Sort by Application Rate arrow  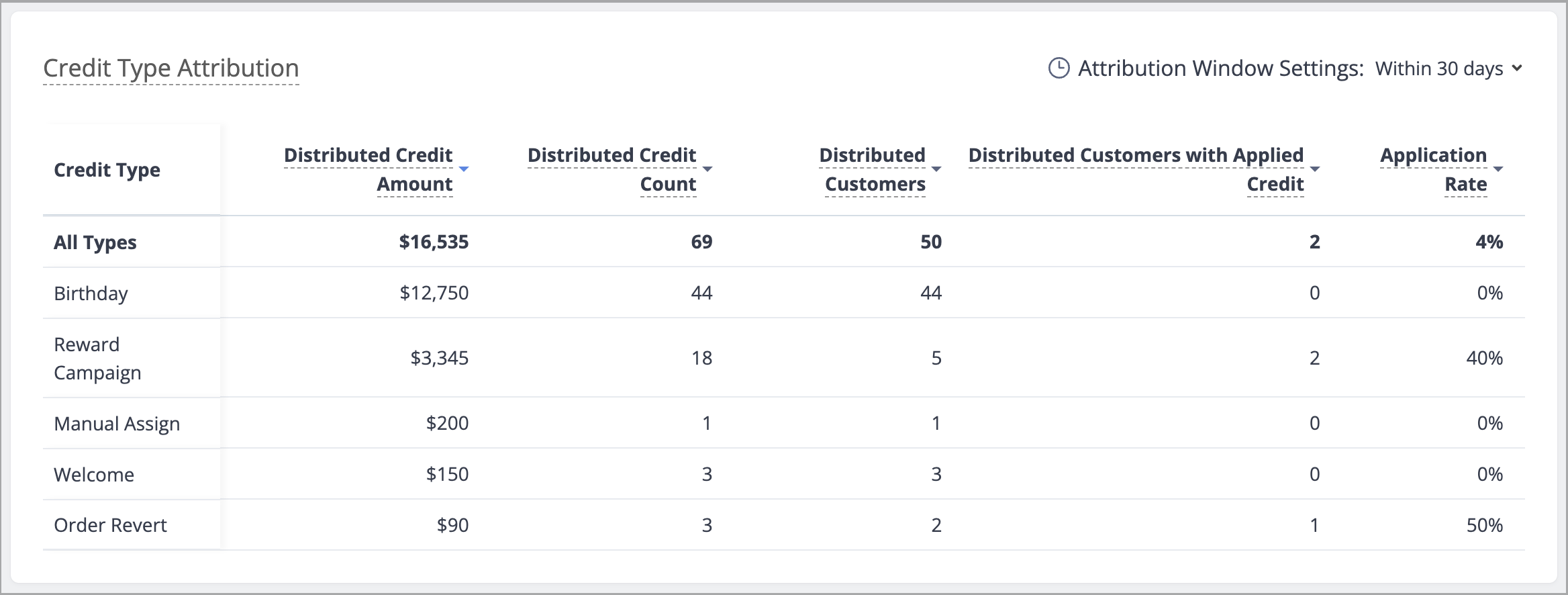tap(1498, 169)
